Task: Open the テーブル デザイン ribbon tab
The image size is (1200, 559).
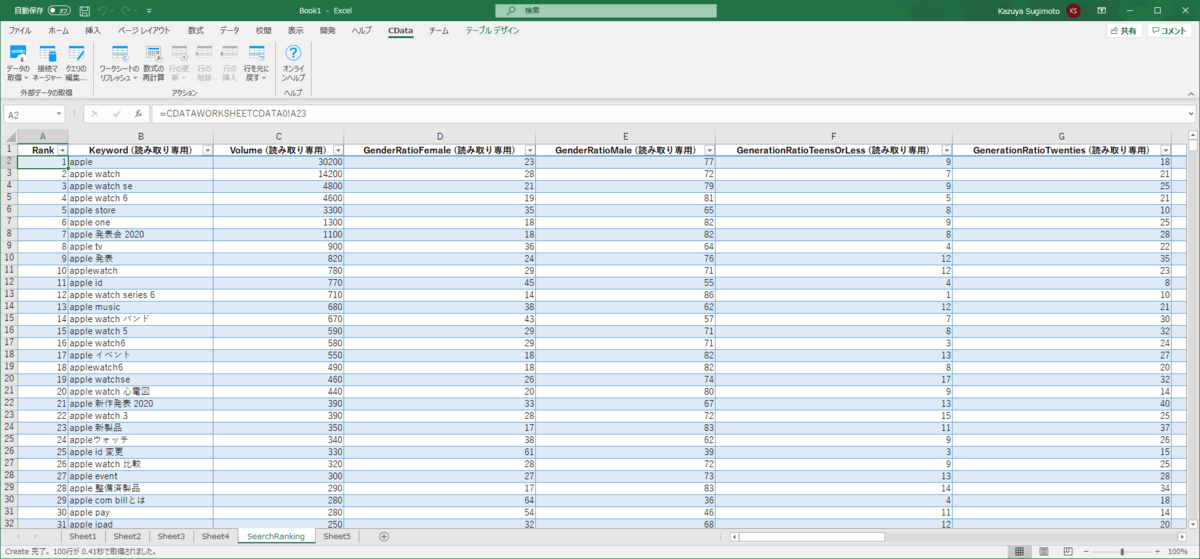Action: click(x=492, y=31)
